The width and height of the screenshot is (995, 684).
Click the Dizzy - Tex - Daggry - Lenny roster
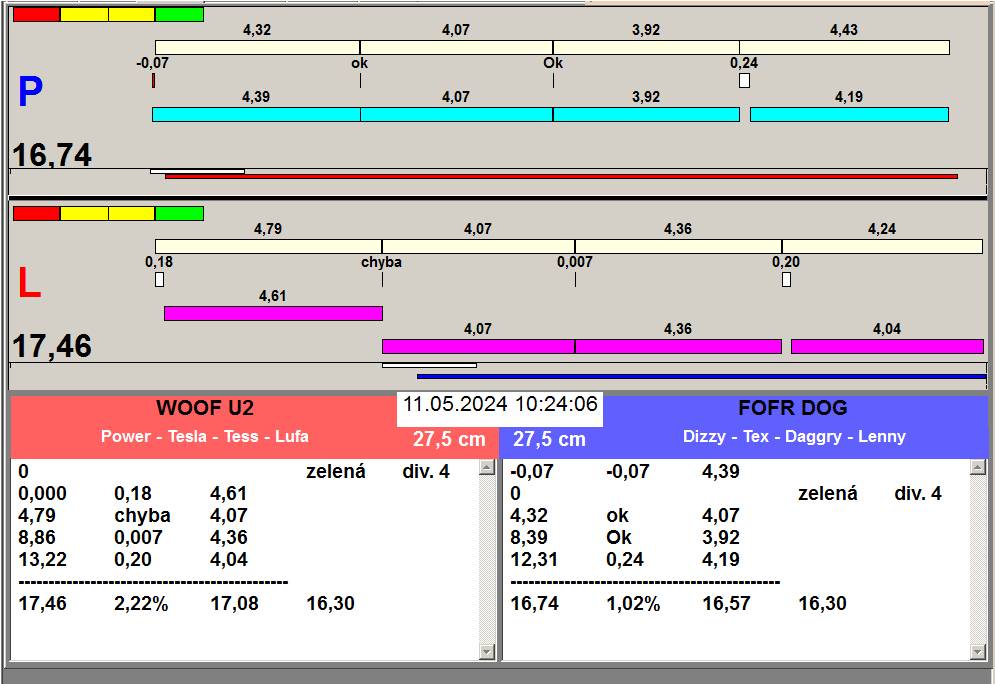[794, 437]
